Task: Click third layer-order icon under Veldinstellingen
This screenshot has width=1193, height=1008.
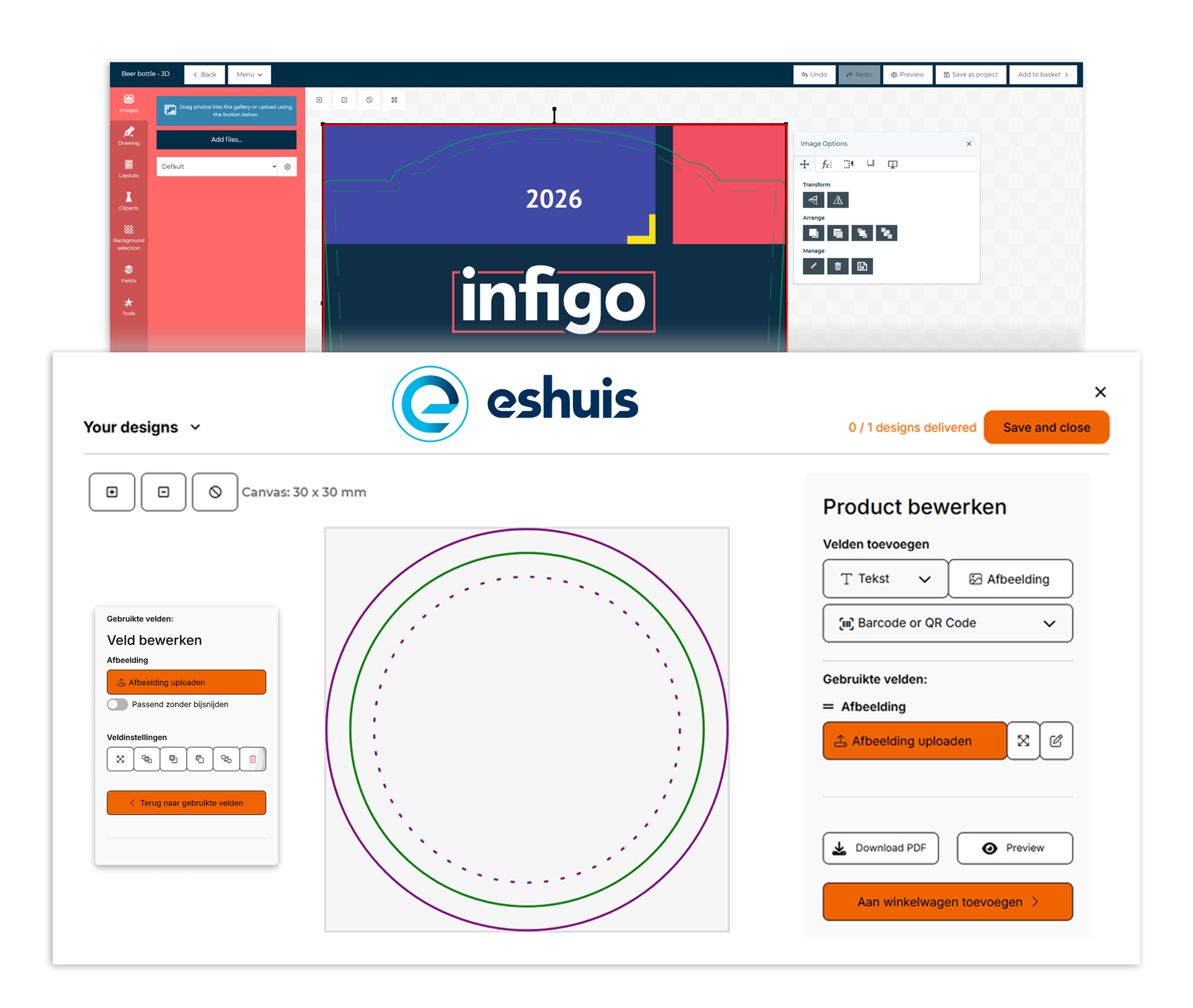Action: coord(173,759)
